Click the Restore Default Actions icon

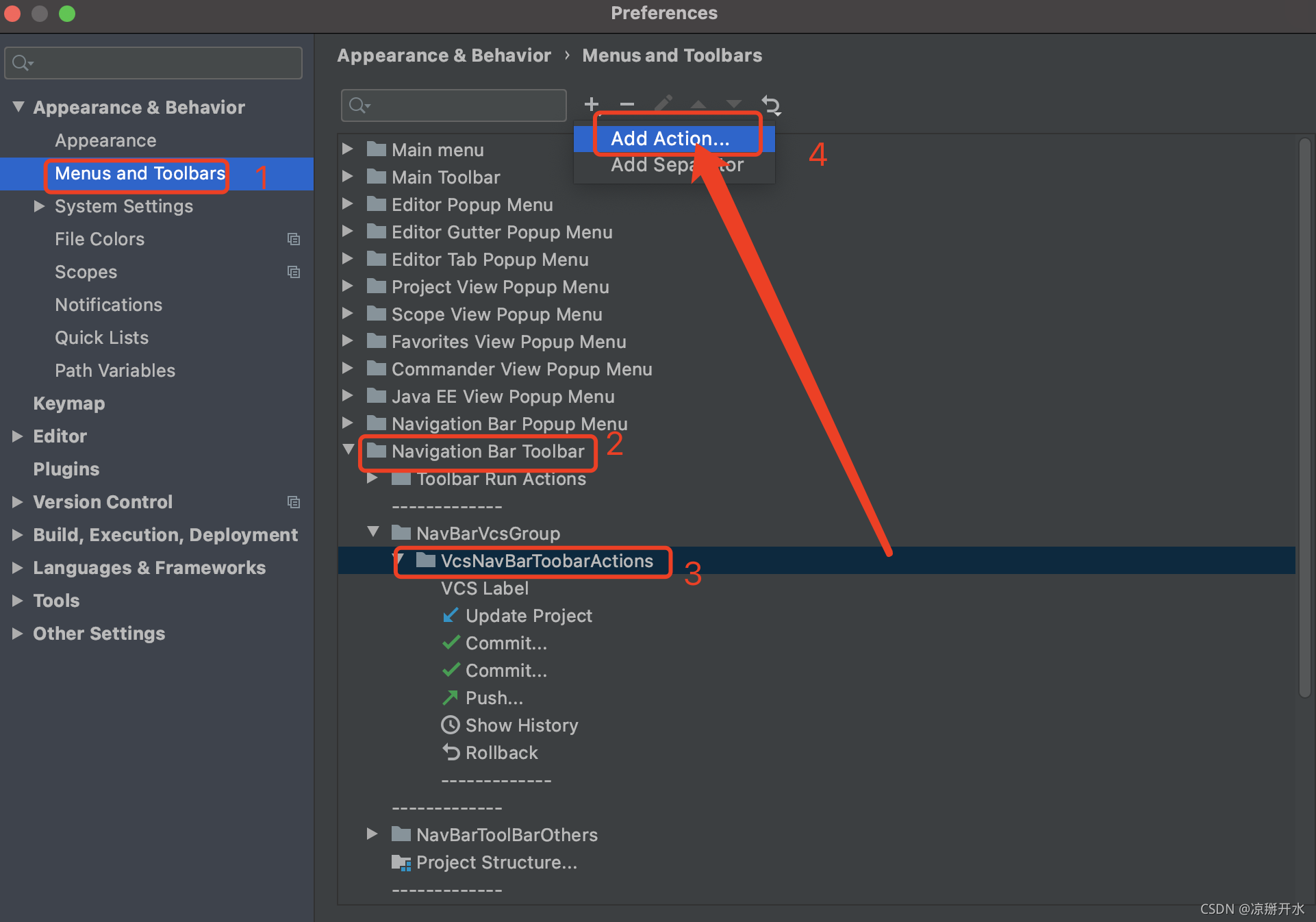coord(771,104)
